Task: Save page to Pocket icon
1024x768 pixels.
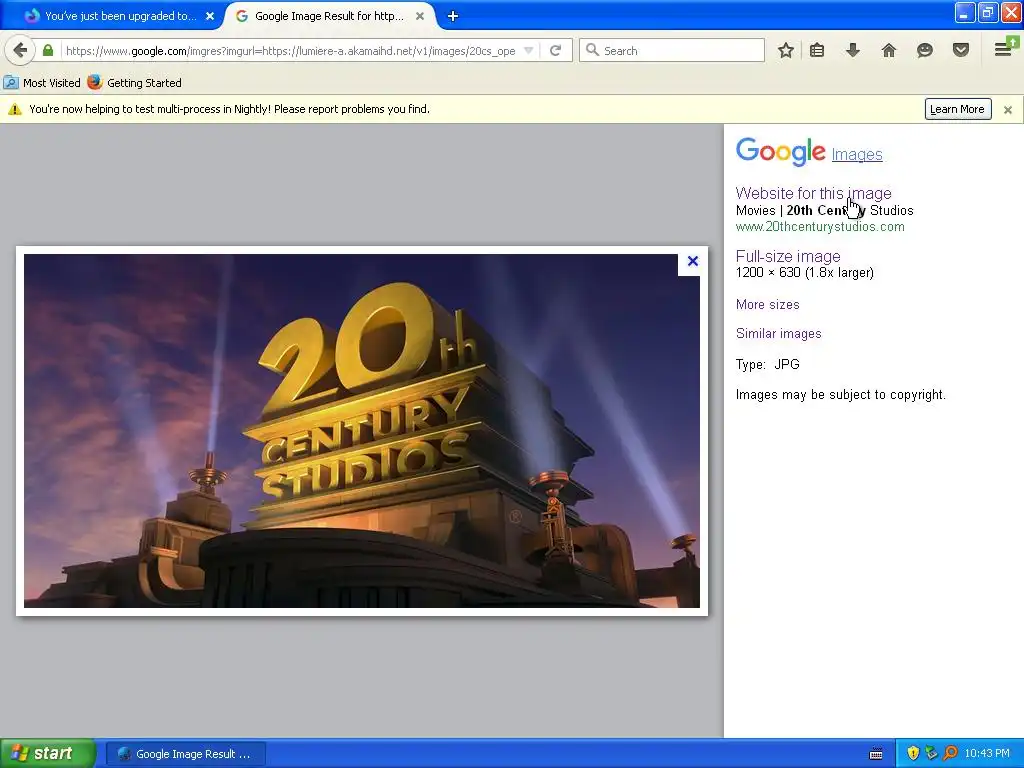Action: (960, 50)
